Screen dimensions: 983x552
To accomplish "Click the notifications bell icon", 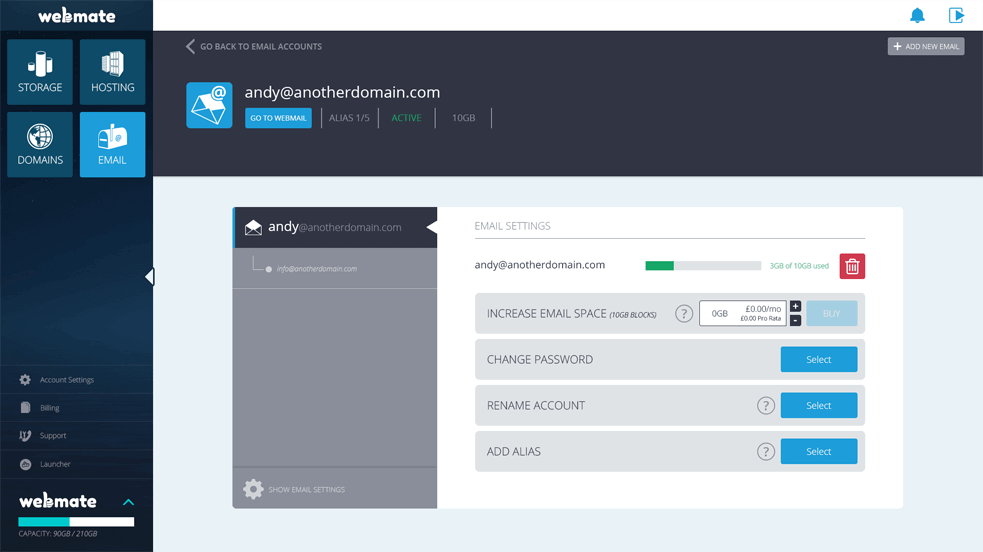I will point(917,15).
